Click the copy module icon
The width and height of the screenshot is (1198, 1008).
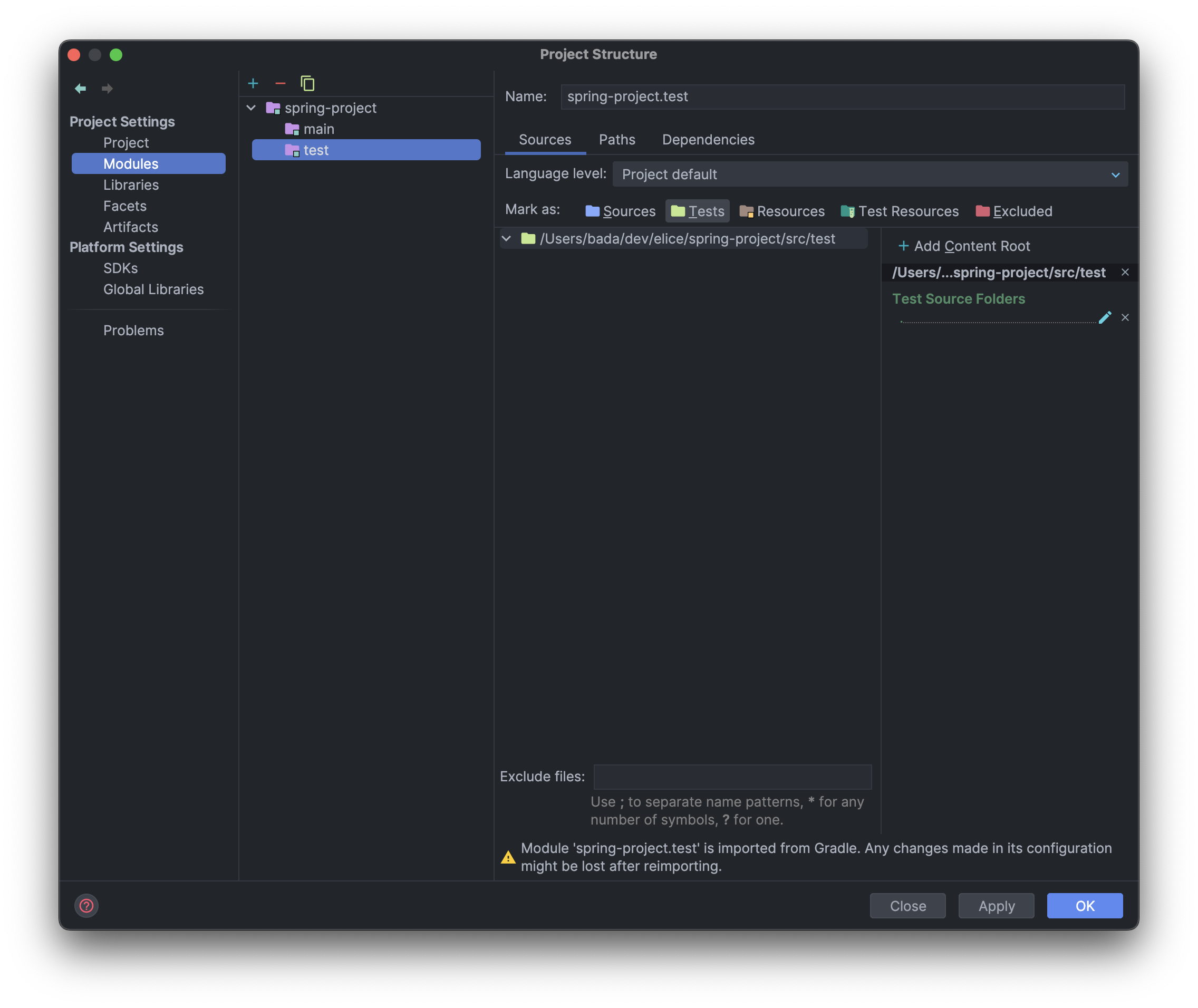[x=307, y=83]
